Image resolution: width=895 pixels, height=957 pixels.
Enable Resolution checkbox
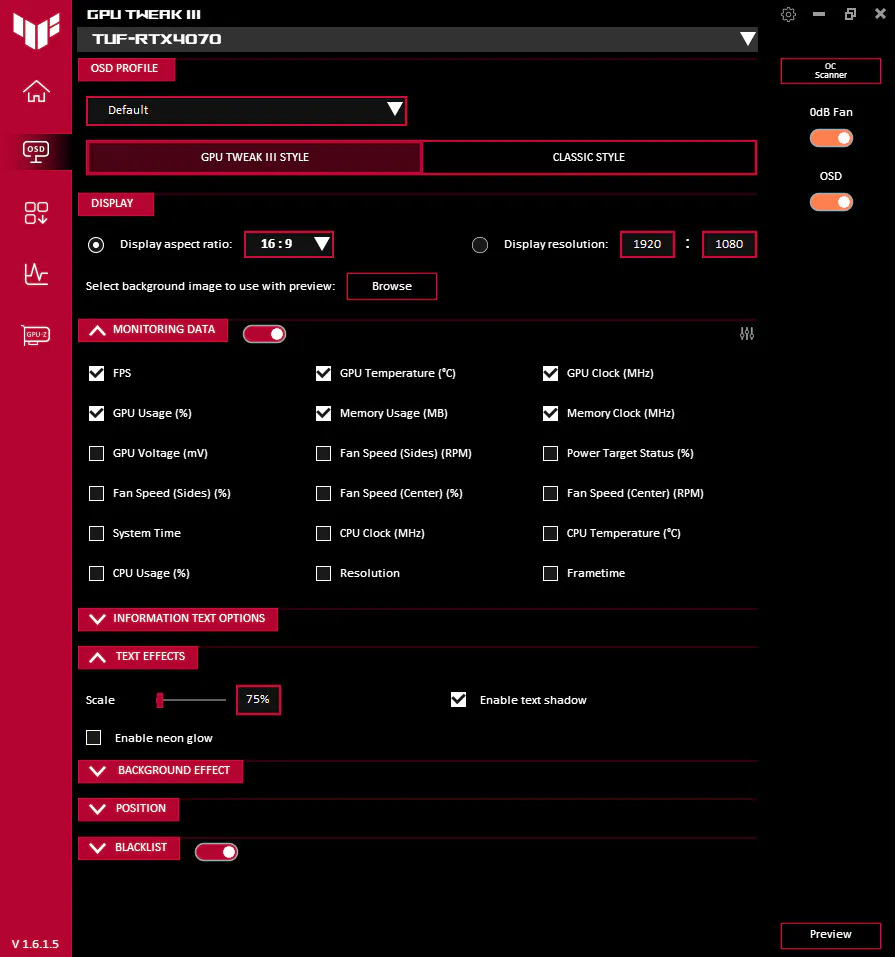324,573
